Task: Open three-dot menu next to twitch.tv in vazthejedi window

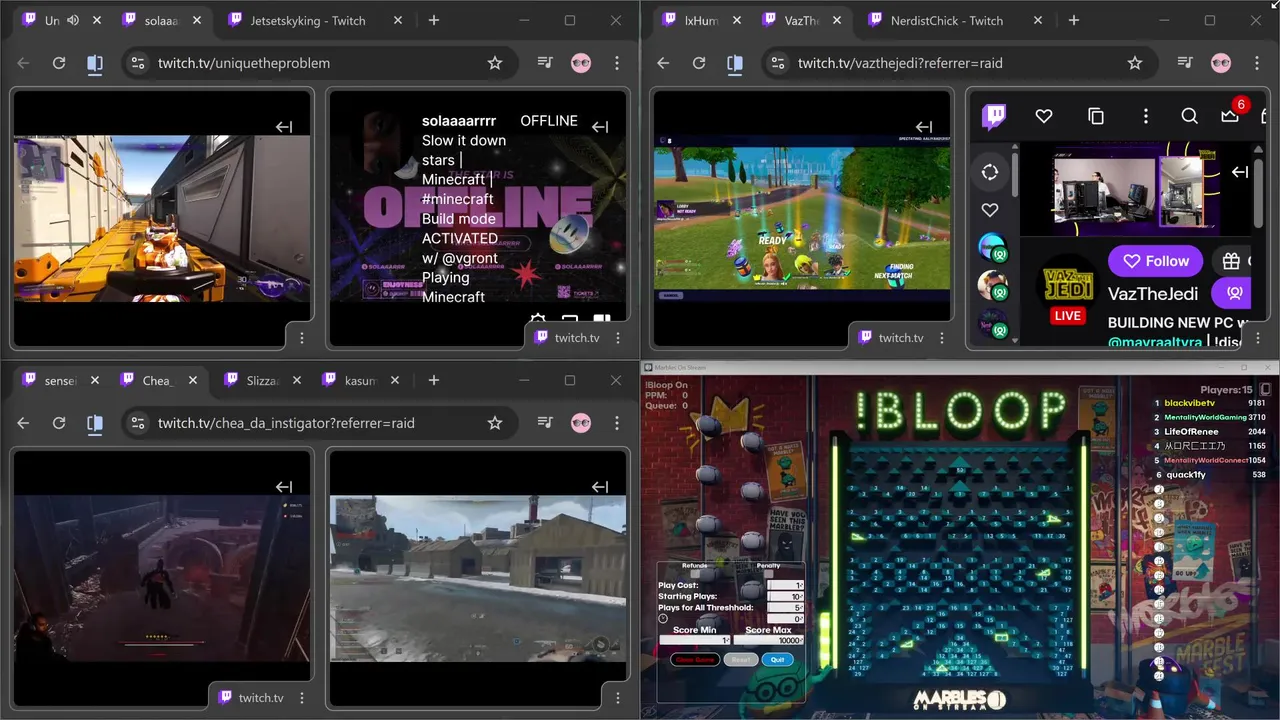Action: click(x=942, y=338)
